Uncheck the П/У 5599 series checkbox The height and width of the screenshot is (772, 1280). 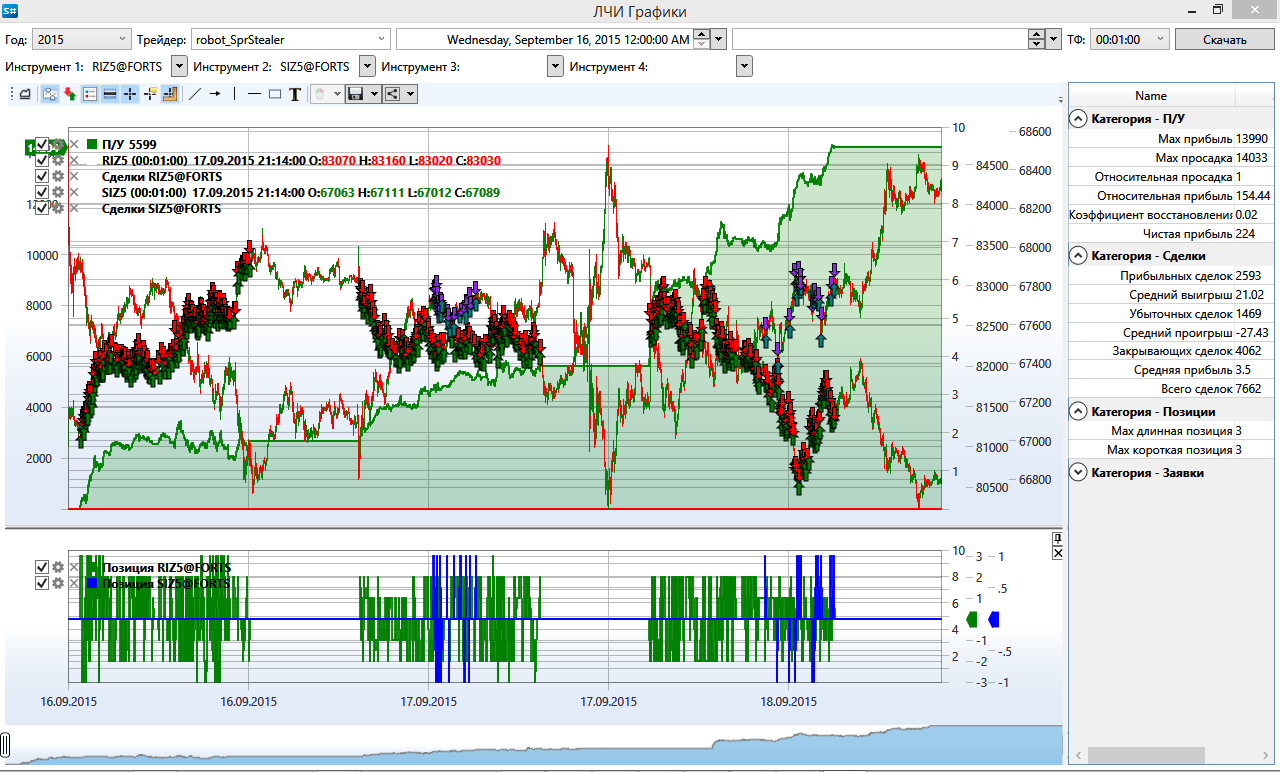coord(42,144)
